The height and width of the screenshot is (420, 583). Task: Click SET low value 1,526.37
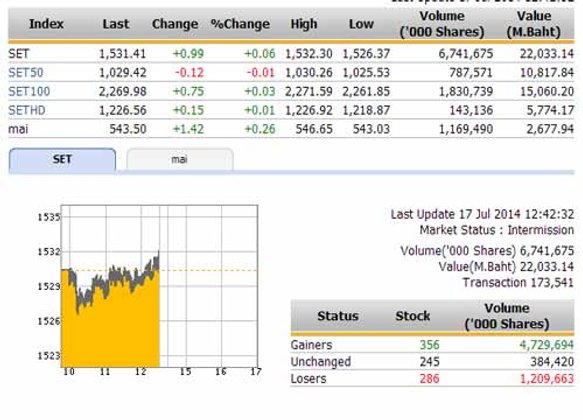pos(366,54)
